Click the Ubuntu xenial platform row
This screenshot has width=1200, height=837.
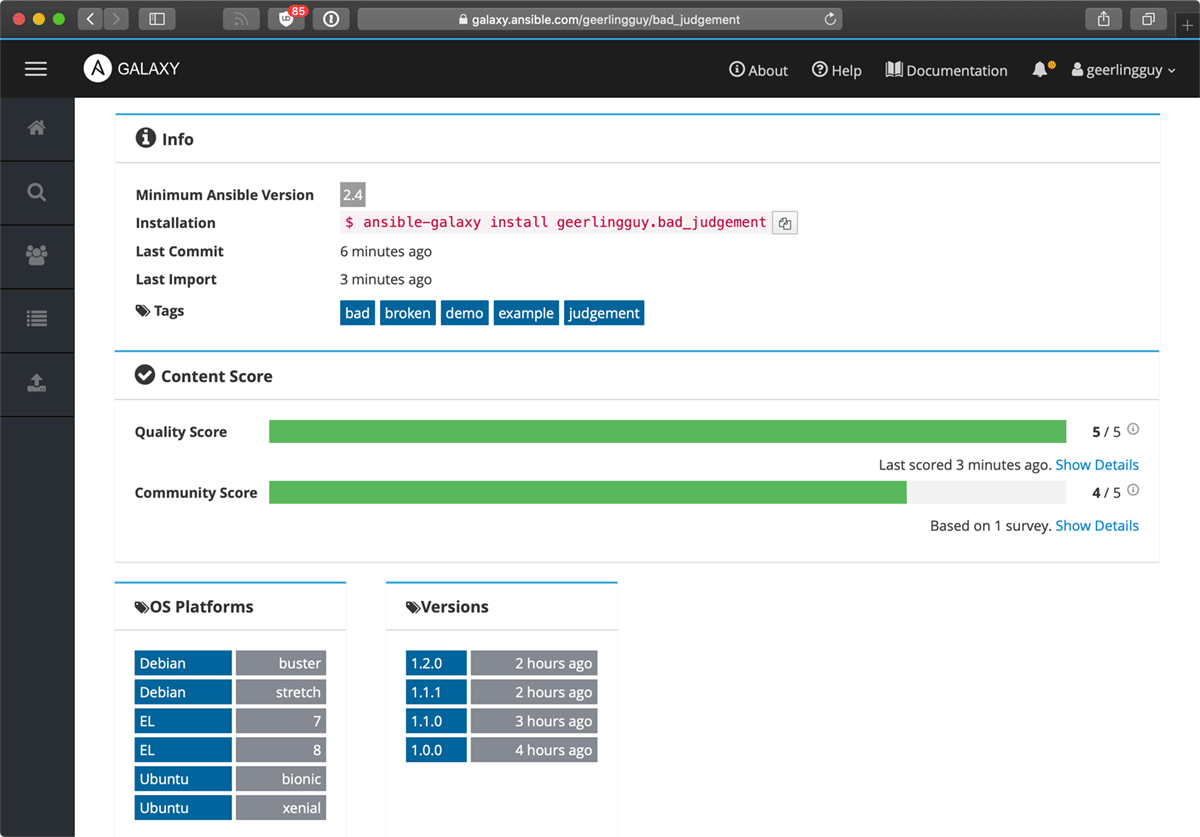coord(230,808)
